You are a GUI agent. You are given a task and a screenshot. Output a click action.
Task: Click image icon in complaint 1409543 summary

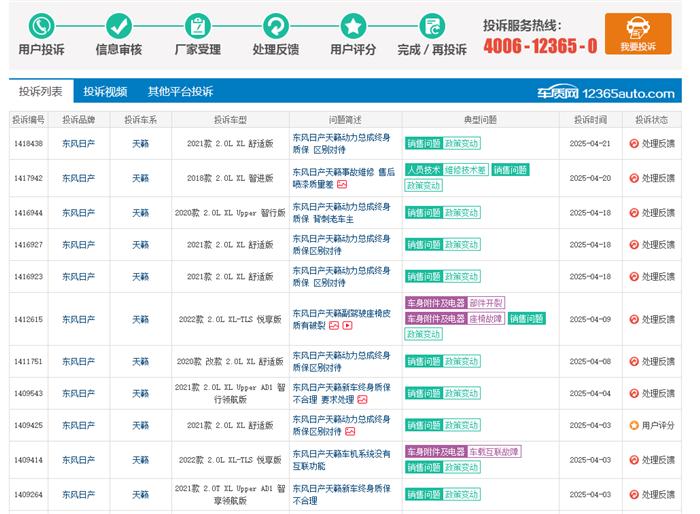362,400
